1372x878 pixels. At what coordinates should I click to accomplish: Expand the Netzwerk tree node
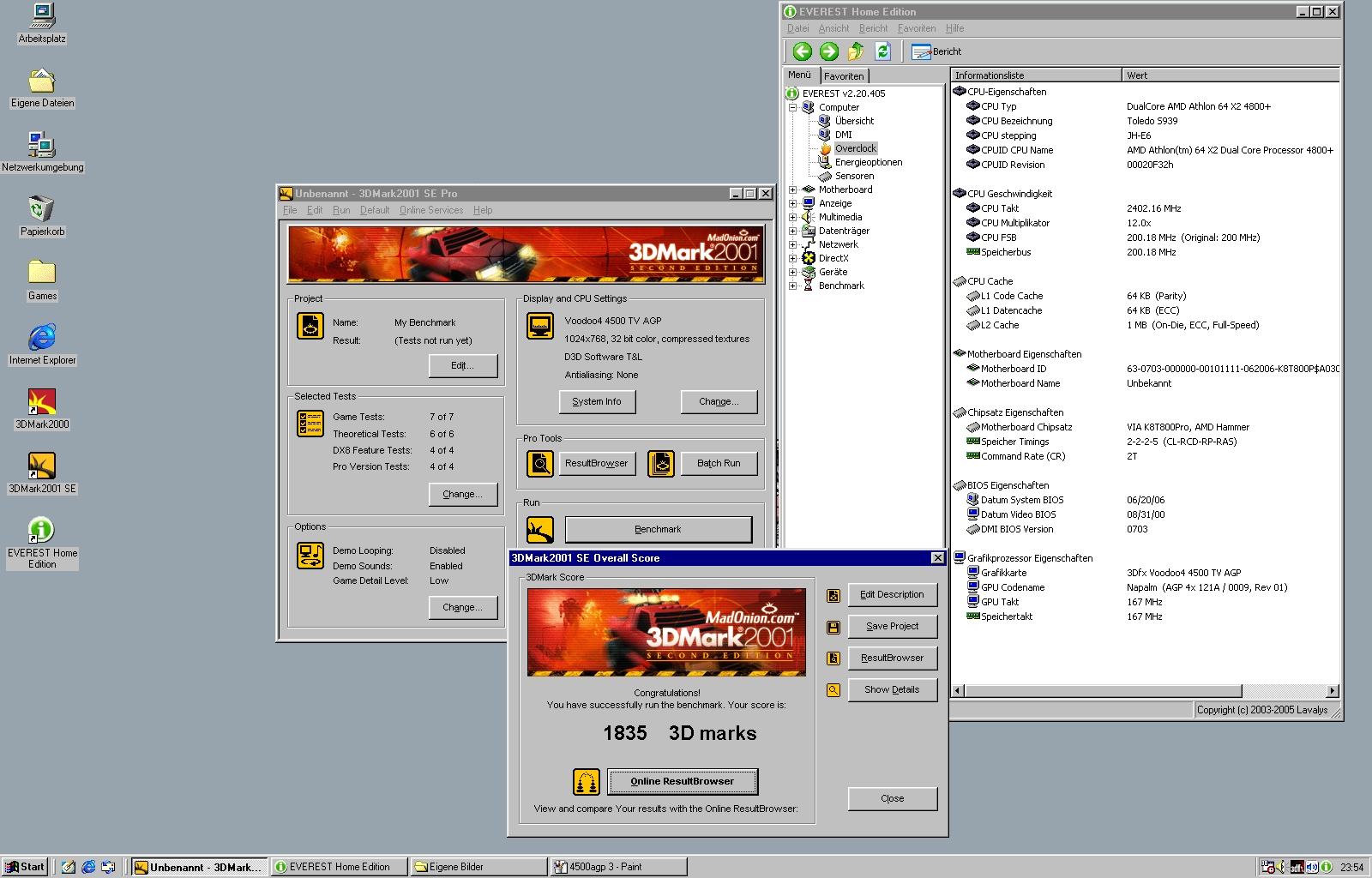(x=793, y=244)
